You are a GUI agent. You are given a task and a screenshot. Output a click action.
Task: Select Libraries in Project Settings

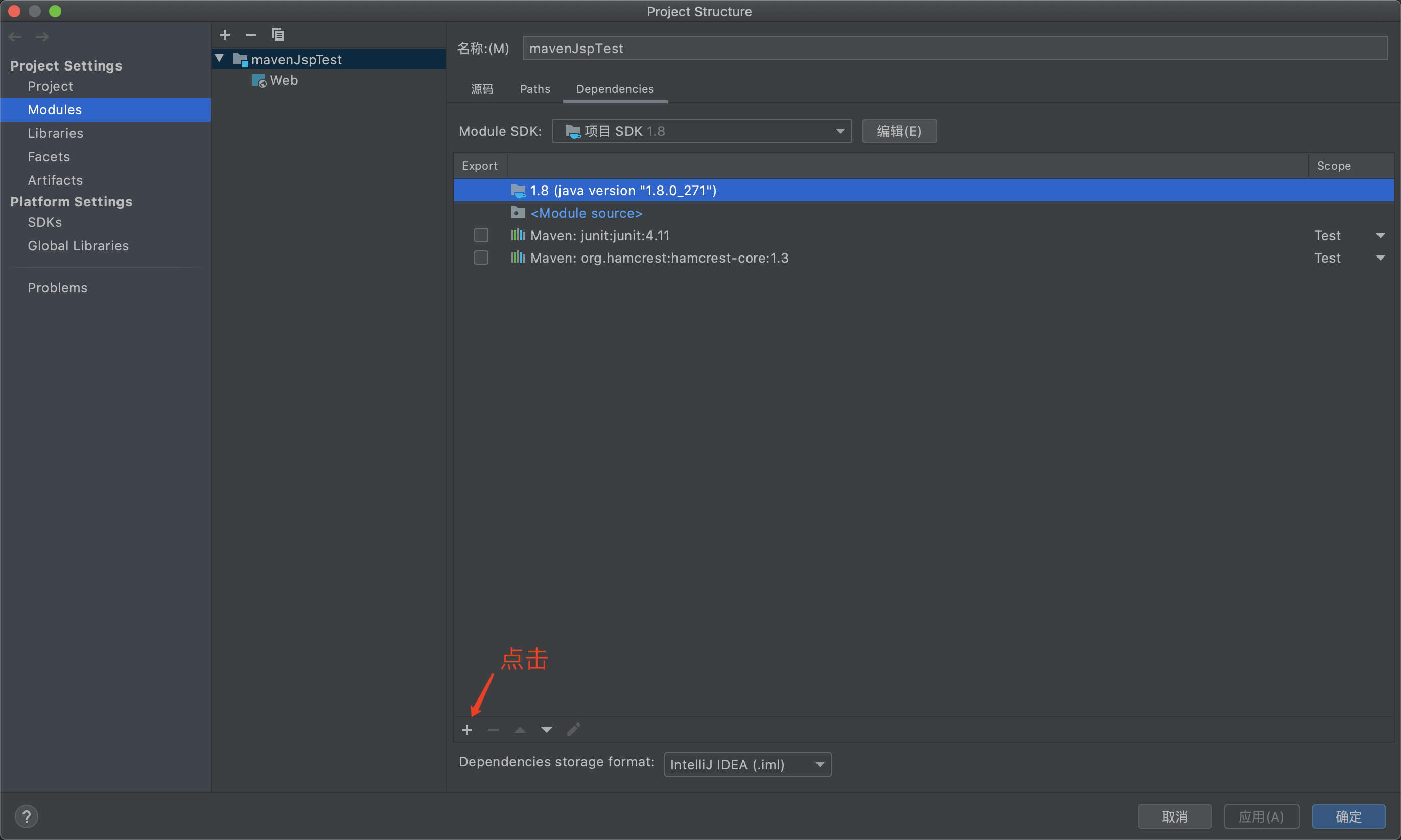tap(56, 133)
